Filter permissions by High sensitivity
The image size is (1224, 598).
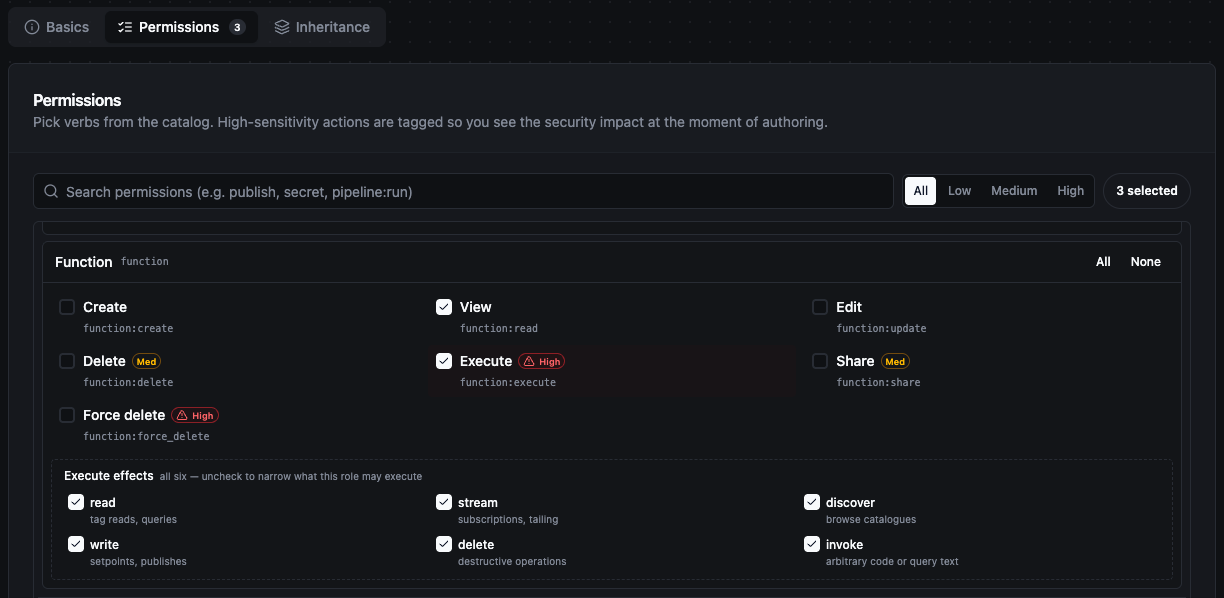pos(1071,191)
